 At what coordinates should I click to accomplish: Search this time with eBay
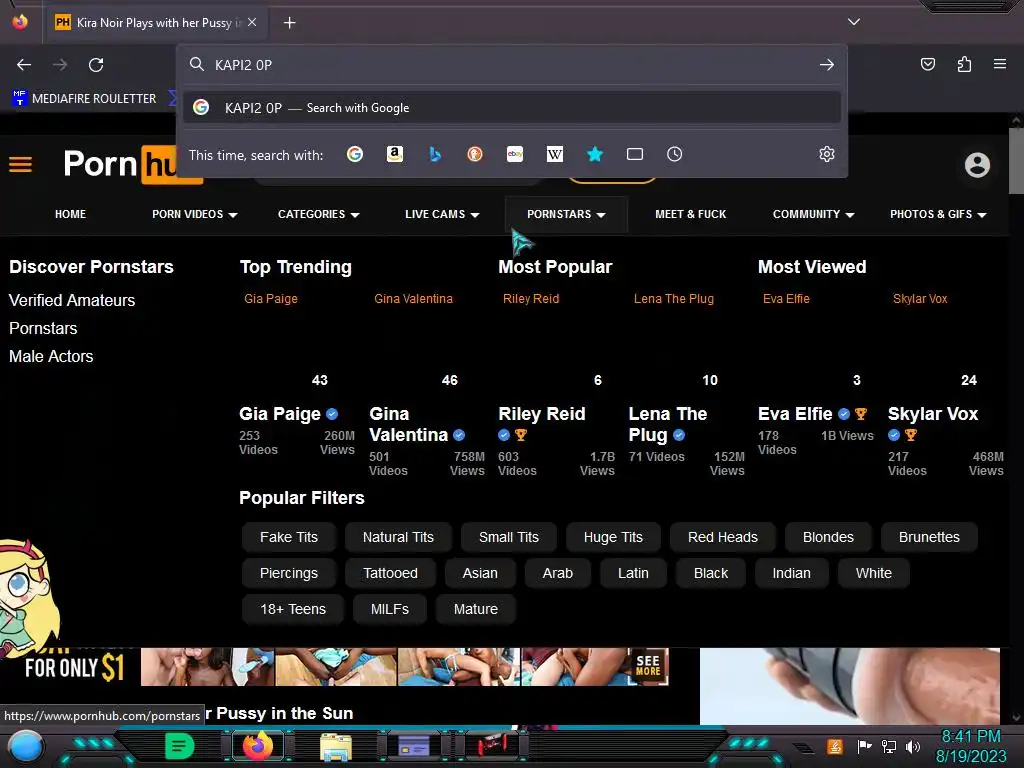point(515,154)
